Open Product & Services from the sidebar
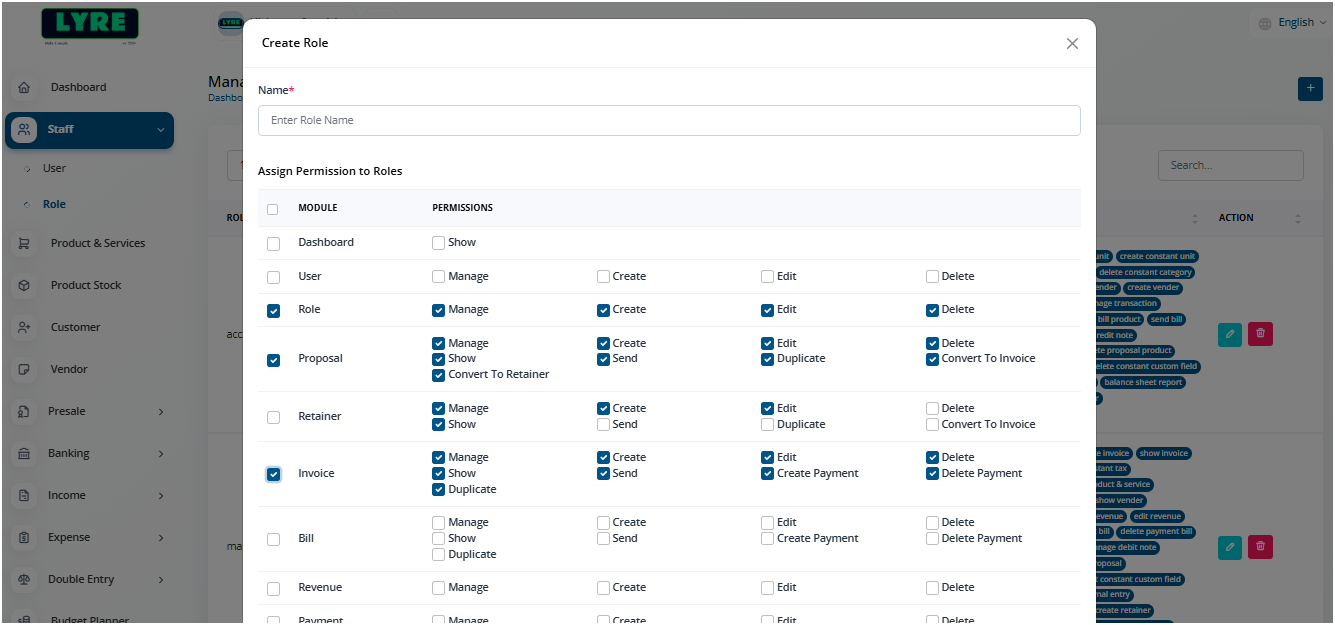Image resolution: width=1335 pixels, height=625 pixels. [24, 243]
